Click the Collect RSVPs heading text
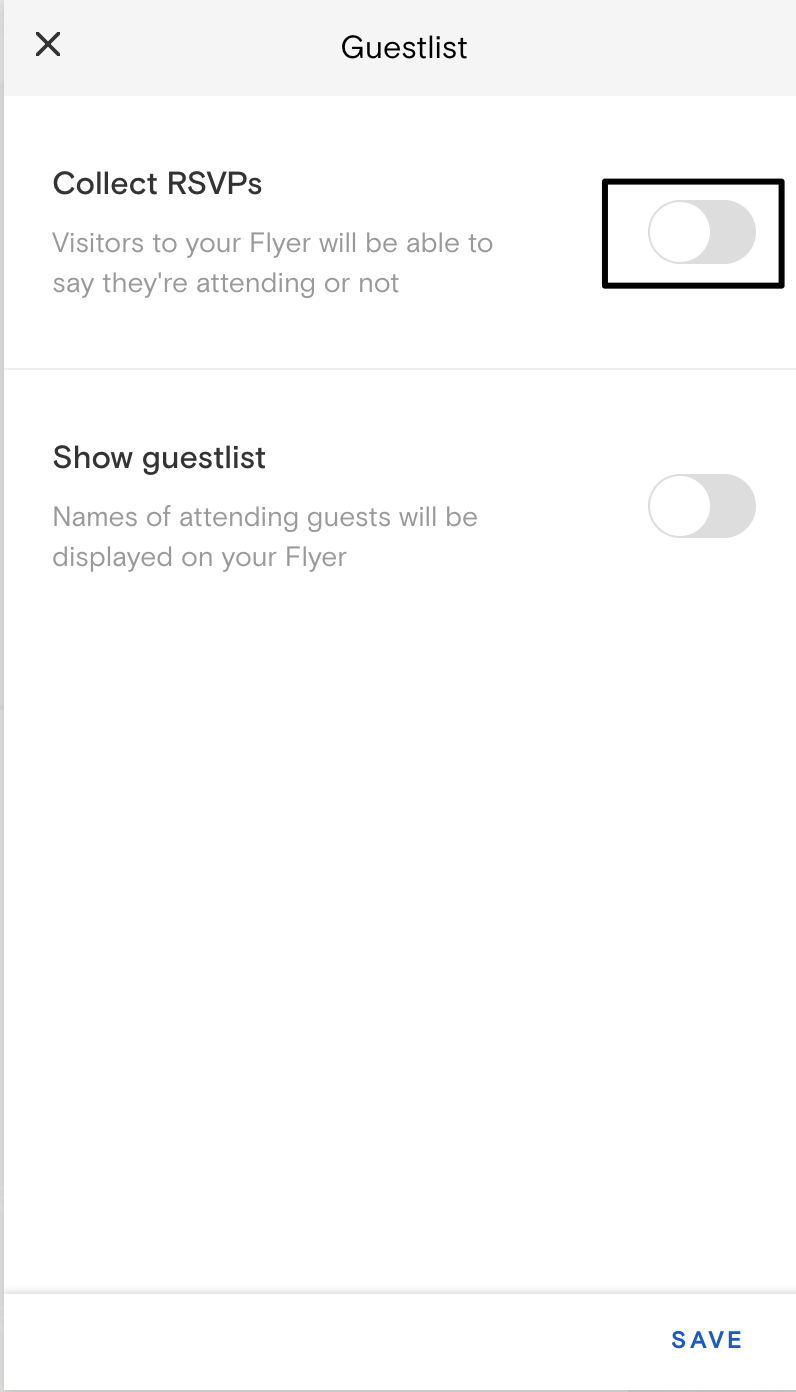The image size is (796, 1392). (157, 184)
